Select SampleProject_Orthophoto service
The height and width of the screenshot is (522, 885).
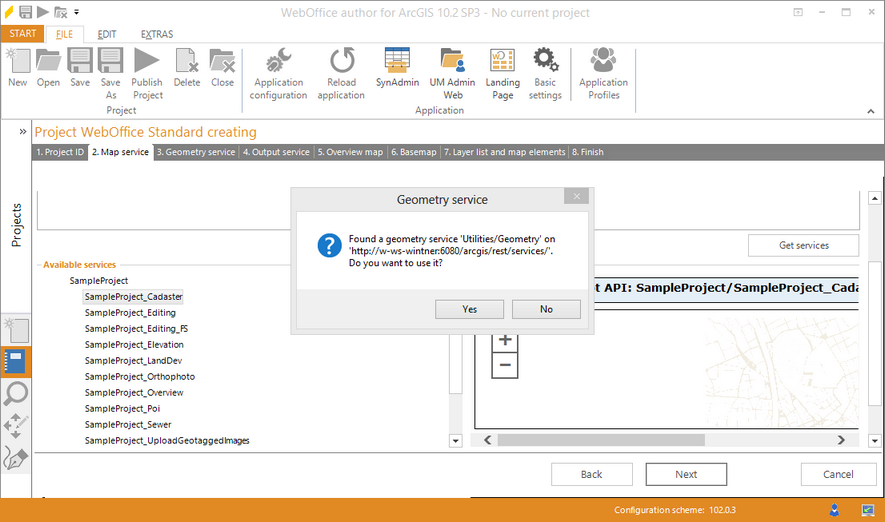point(140,377)
